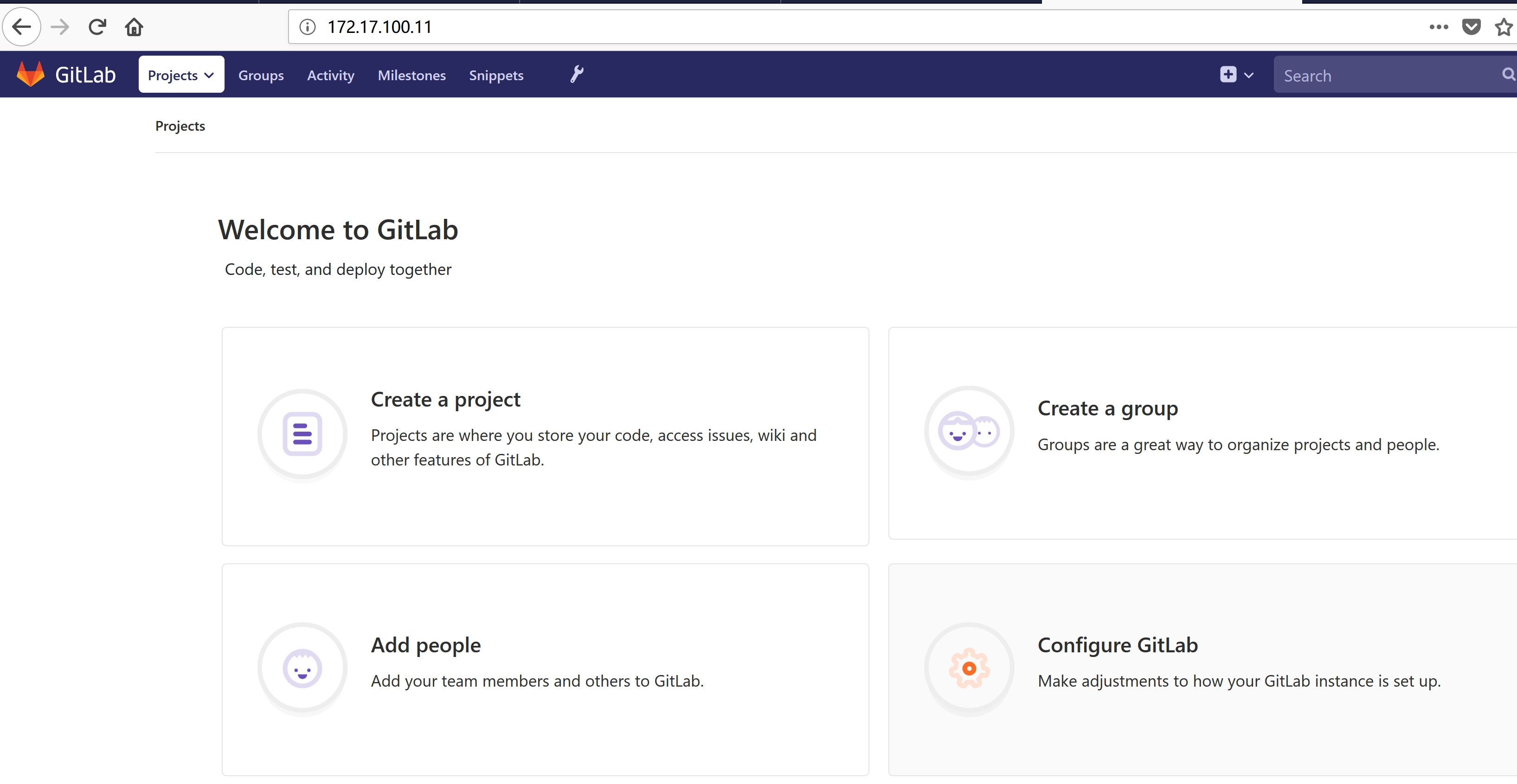Bookmark this page with the star icon
Image resolution: width=1517 pixels, height=784 pixels.
coord(1504,27)
